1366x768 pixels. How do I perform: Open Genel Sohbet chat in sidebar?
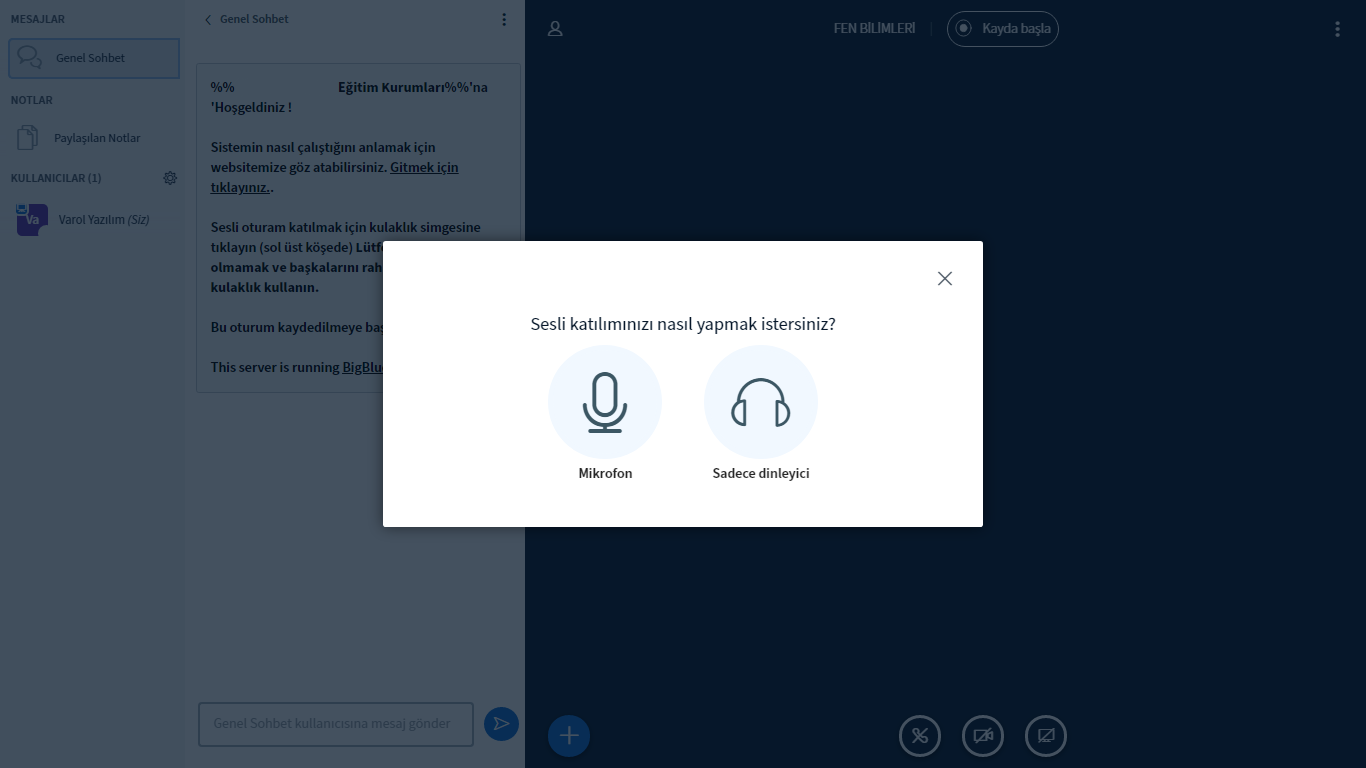94,58
